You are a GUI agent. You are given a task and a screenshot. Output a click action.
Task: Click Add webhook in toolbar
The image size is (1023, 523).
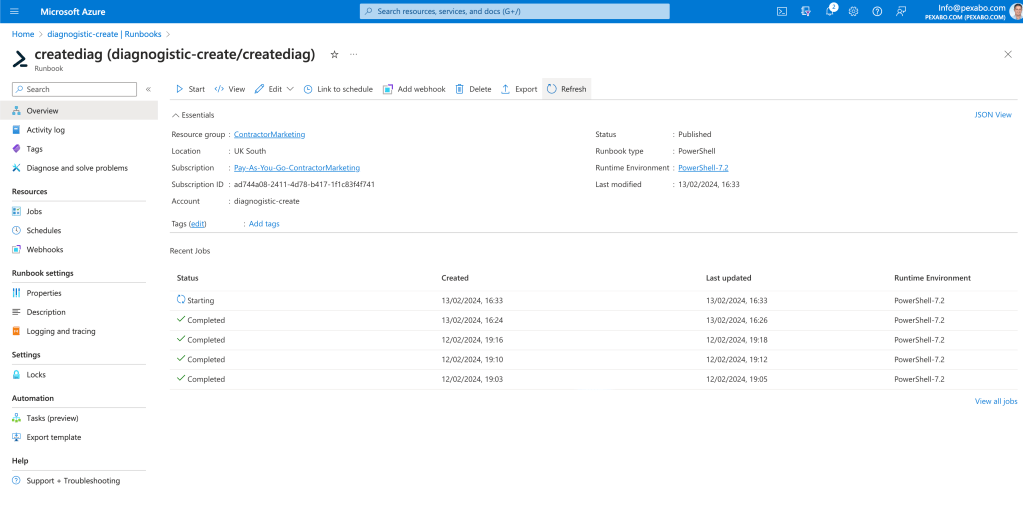point(414,89)
